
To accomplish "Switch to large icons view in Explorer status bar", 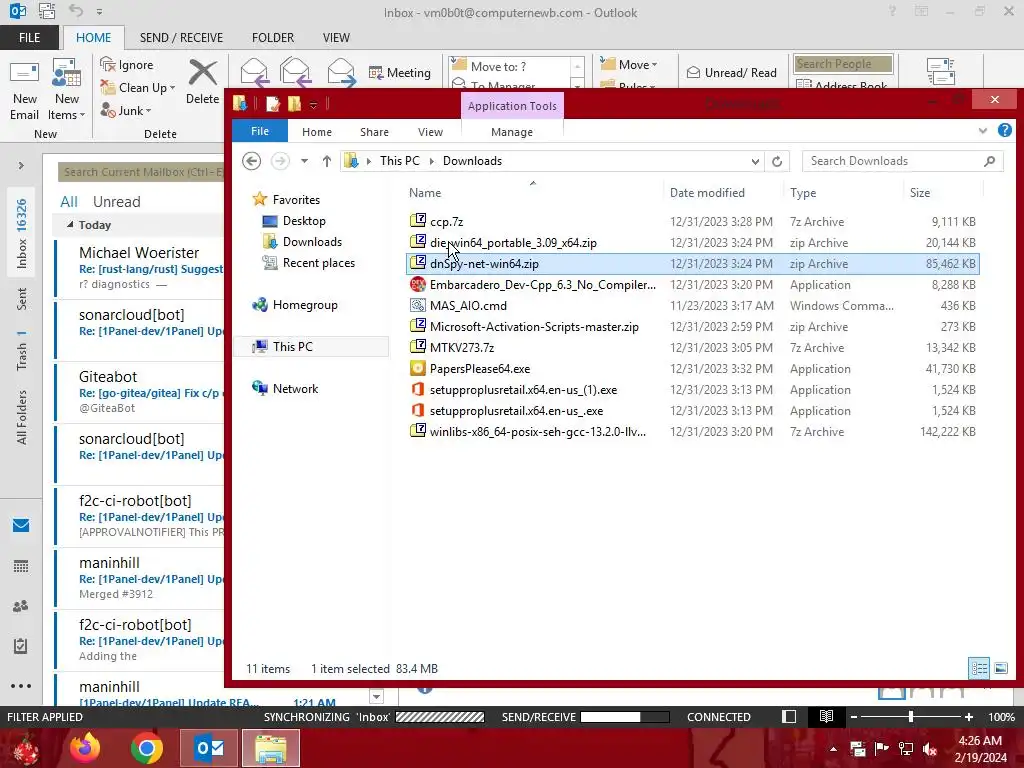I will point(1000,668).
